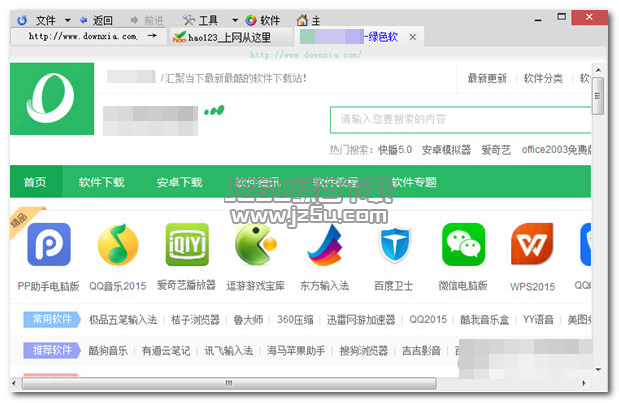This screenshot has height=403, width=619.
Task: Expand the dropdown arrow next to 文件
Action: point(68,20)
